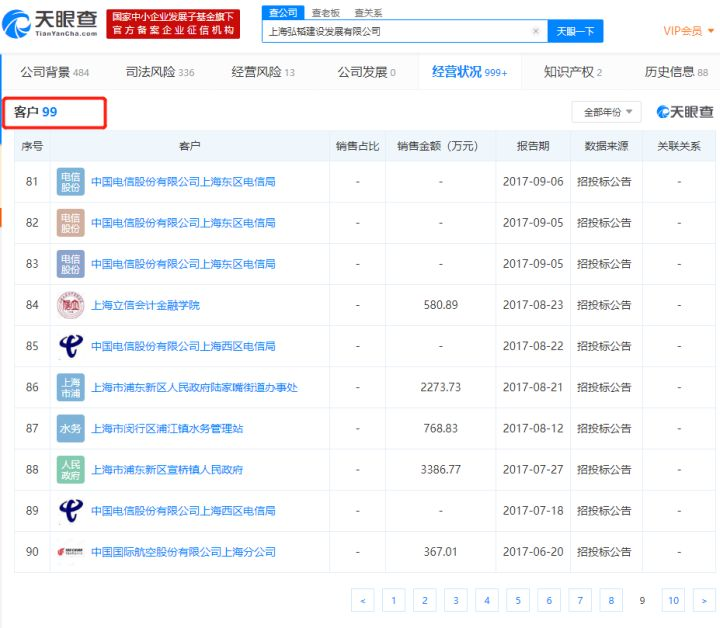
Task: Click China Telecom logo in row 85
Action: 70,346
